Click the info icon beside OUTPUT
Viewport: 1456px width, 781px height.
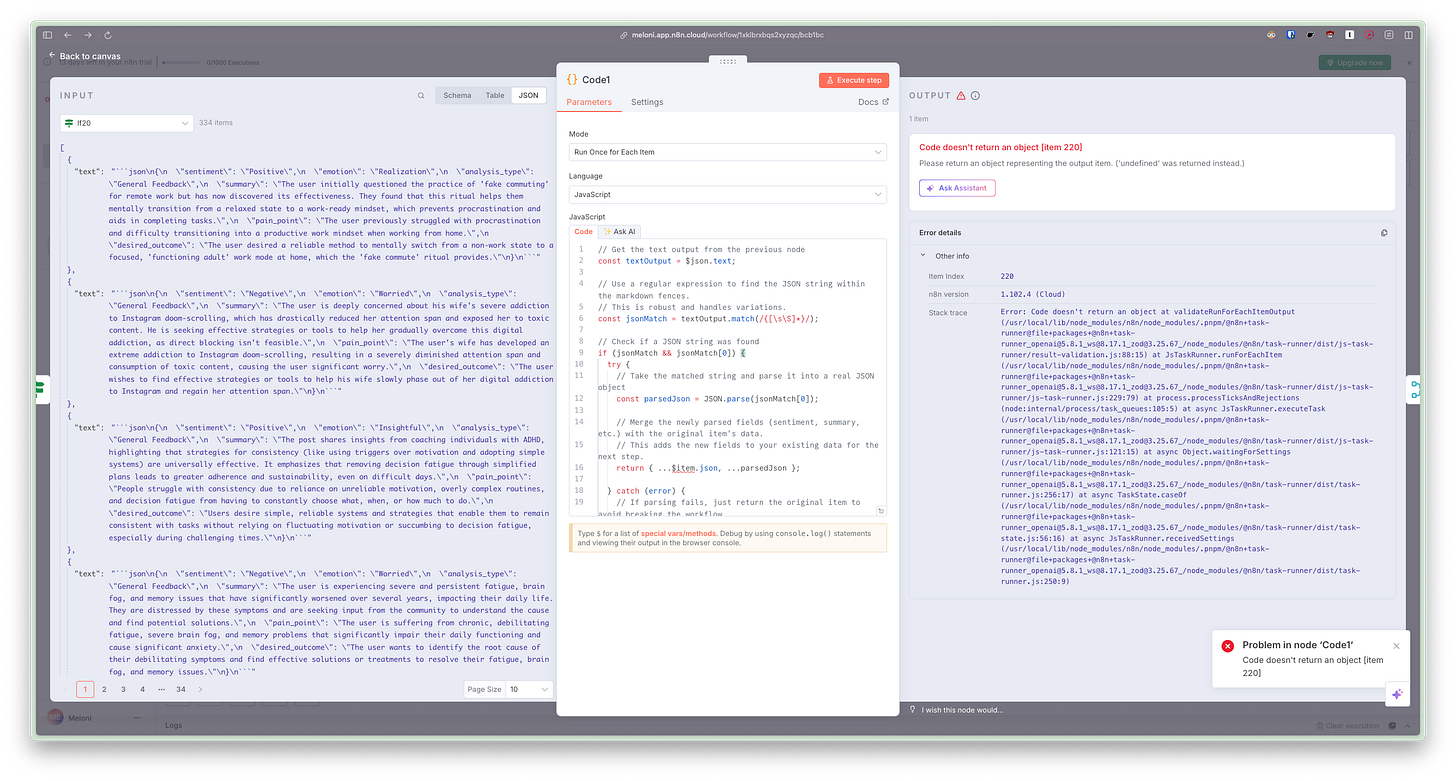976,96
